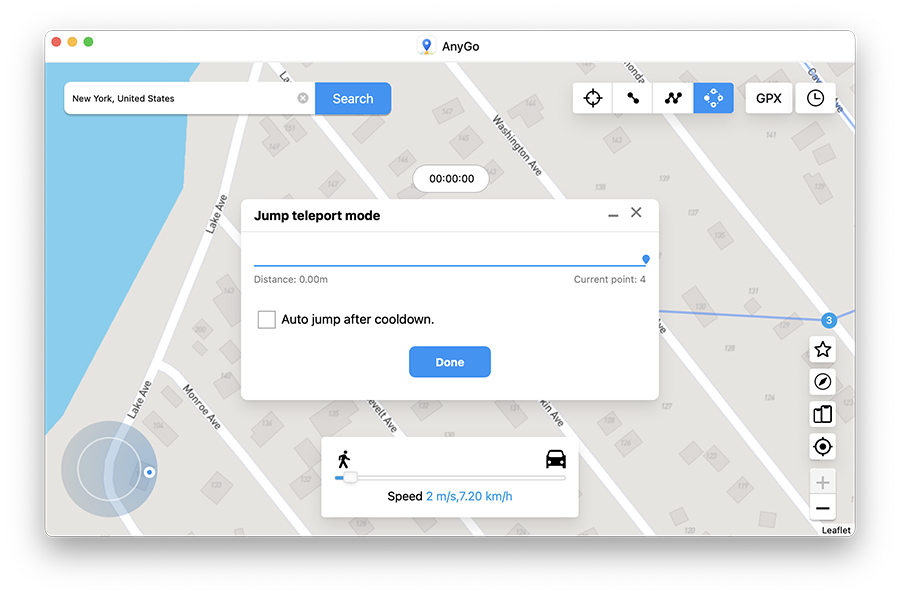Open the GPX import button
This screenshot has width=900, height=596.
[x=768, y=98]
